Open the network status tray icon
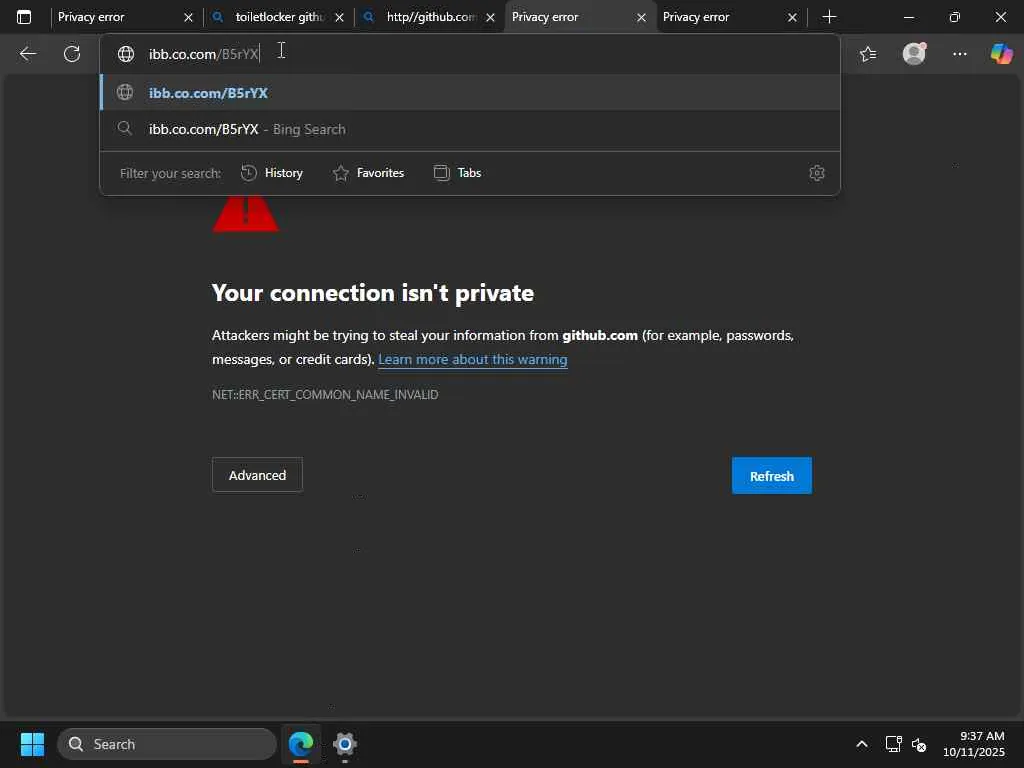 coord(893,744)
